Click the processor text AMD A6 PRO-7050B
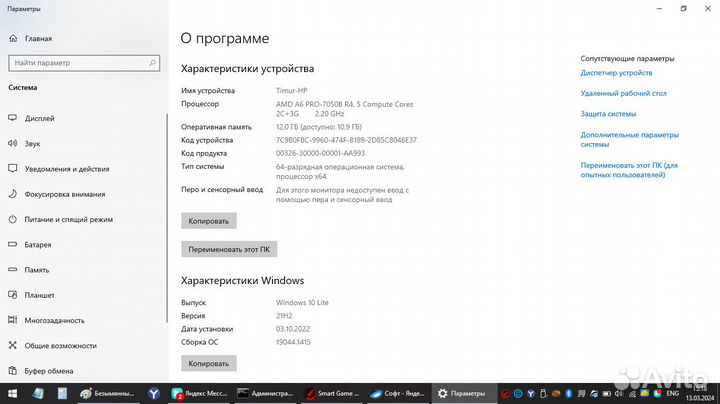Screen dimensions: 720x404 click(x=344, y=109)
